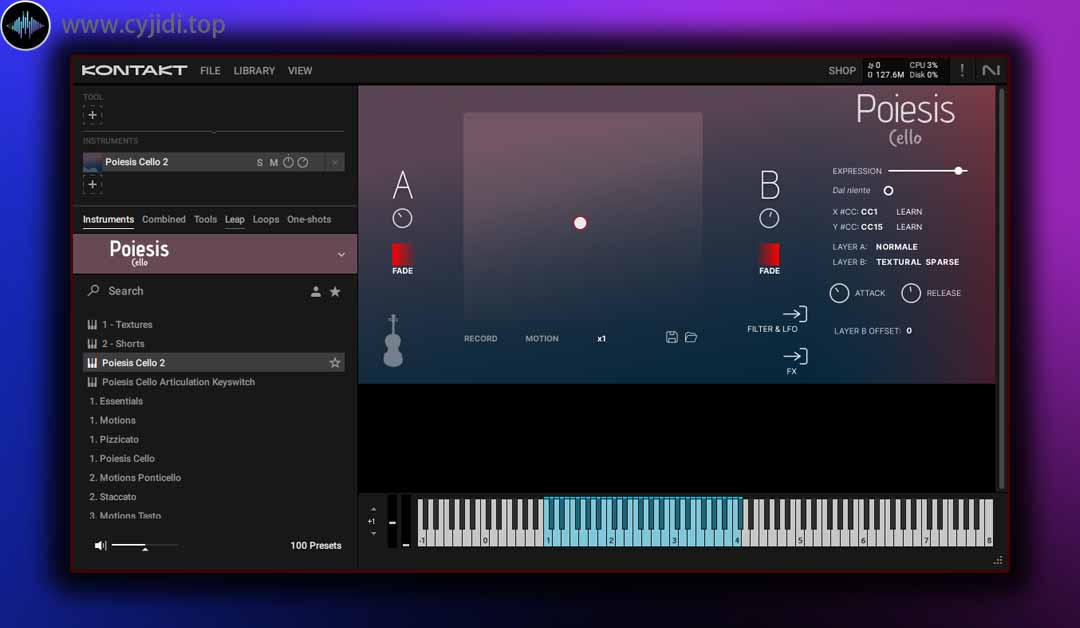The height and width of the screenshot is (628, 1080).
Task: Solo the Poiesis Cello 2 instrument
Action: tap(260, 163)
